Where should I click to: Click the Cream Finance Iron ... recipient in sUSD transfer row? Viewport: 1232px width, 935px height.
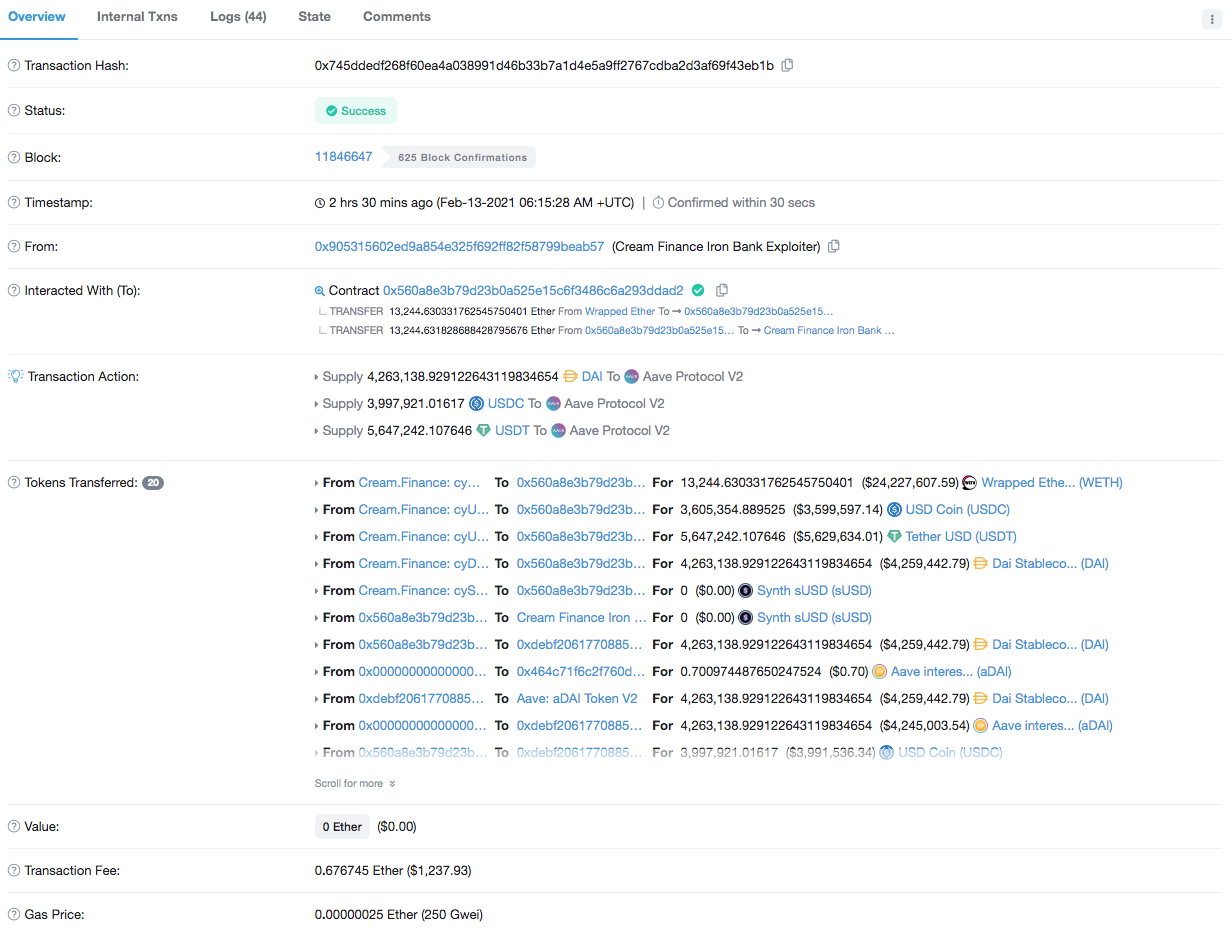point(582,618)
